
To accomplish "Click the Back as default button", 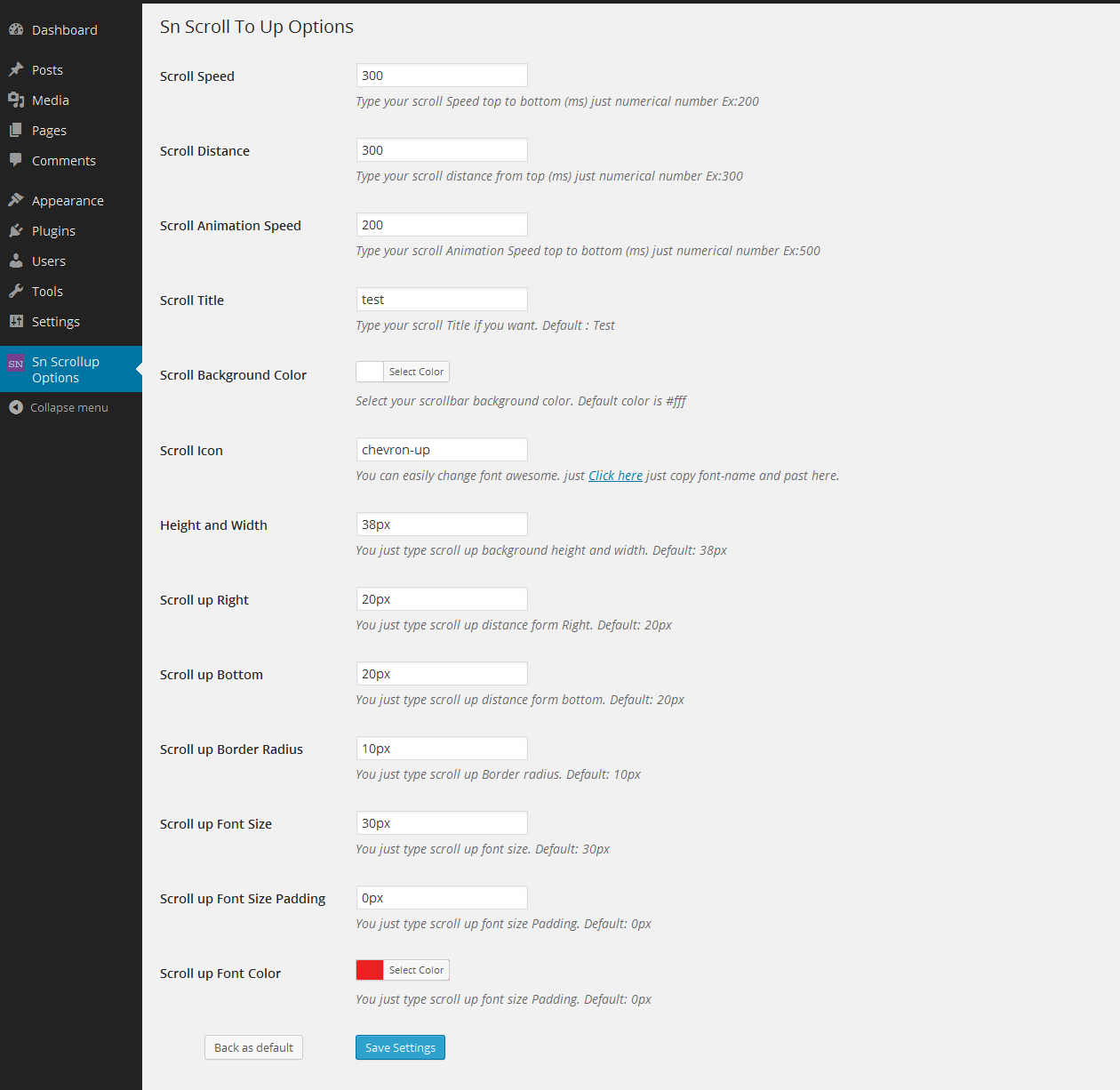I will (x=253, y=1047).
